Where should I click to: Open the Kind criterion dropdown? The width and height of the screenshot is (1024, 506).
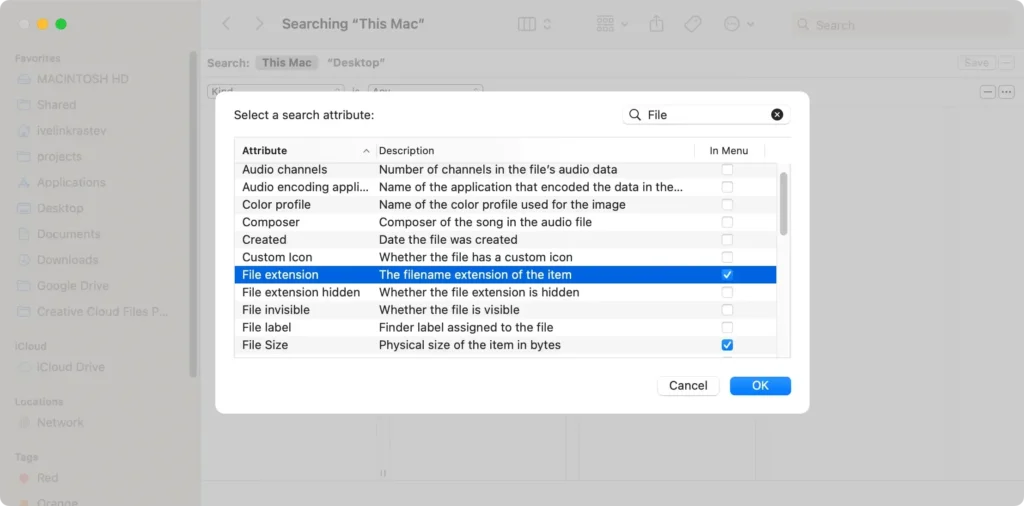click(276, 91)
